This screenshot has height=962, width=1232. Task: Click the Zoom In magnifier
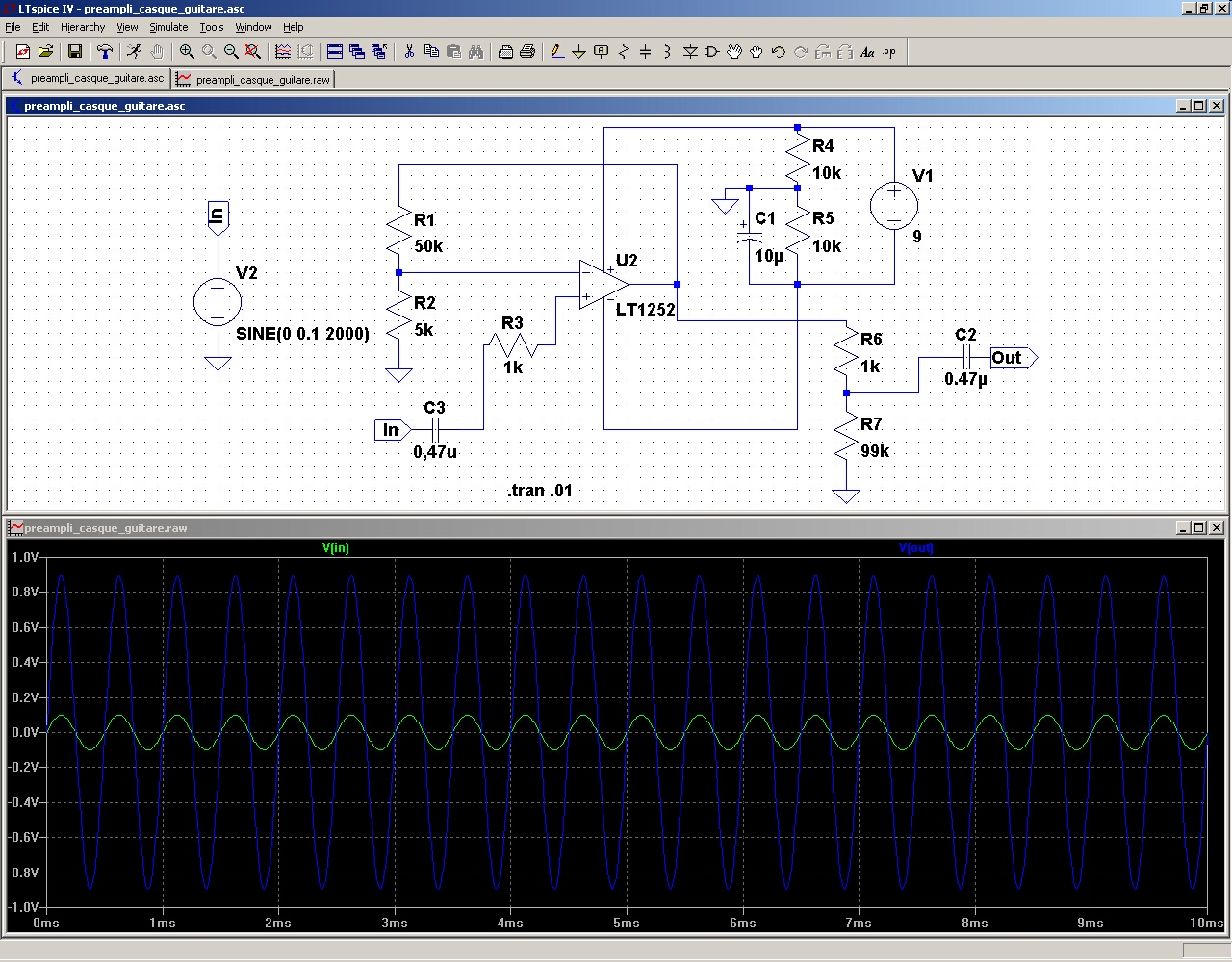187,52
